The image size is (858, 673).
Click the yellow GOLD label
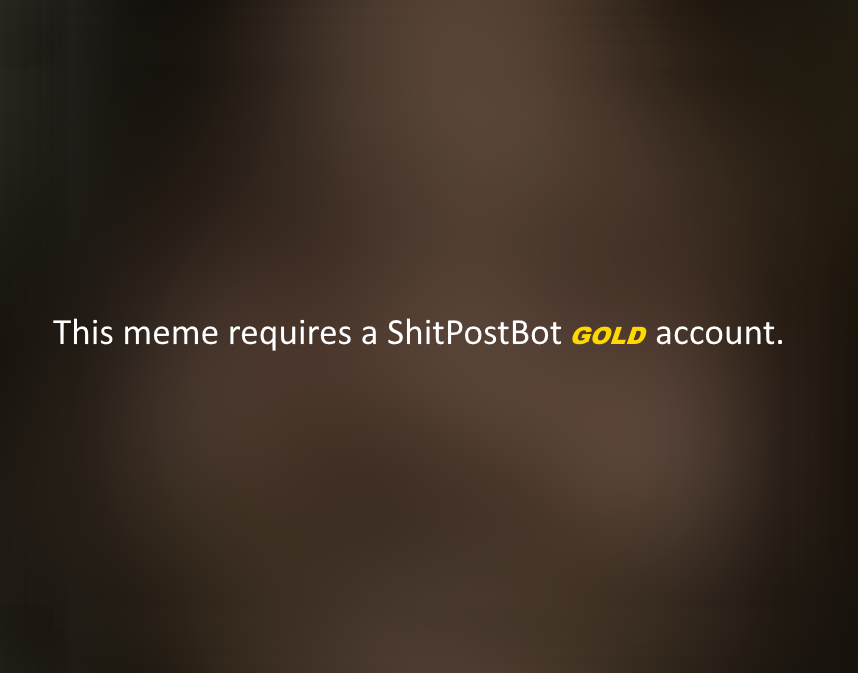click(x=609, y=335)
